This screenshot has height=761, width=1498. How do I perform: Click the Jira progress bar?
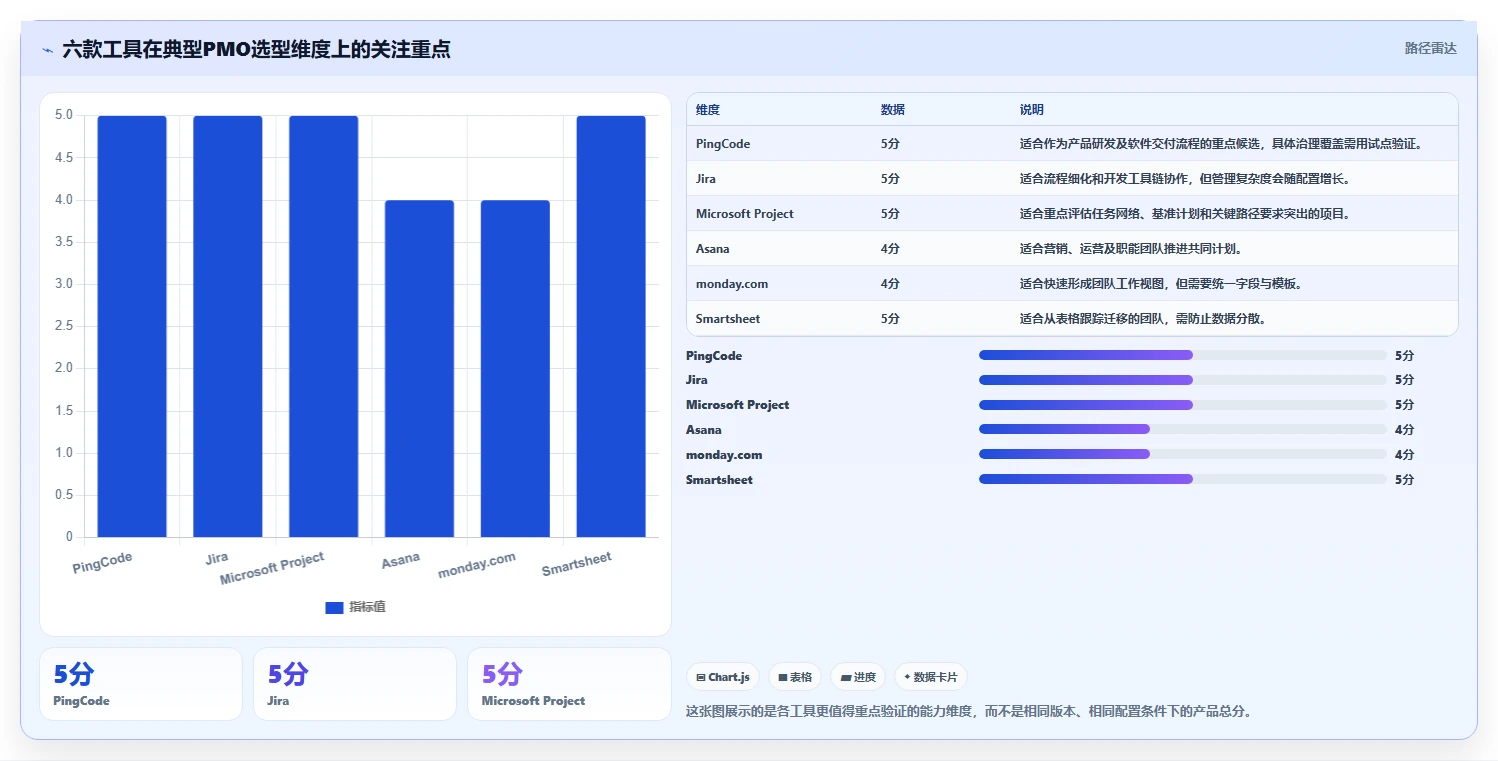1183,380
